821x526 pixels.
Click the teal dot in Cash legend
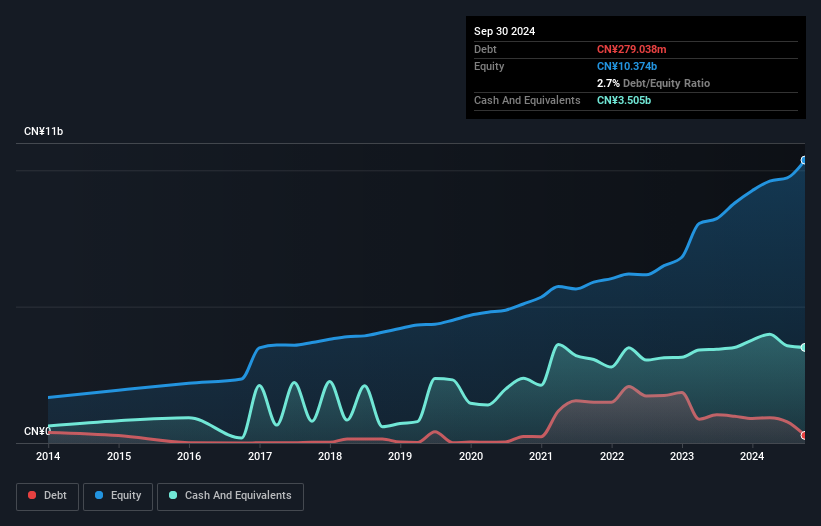pyautogui.click(x=174, y=495)
